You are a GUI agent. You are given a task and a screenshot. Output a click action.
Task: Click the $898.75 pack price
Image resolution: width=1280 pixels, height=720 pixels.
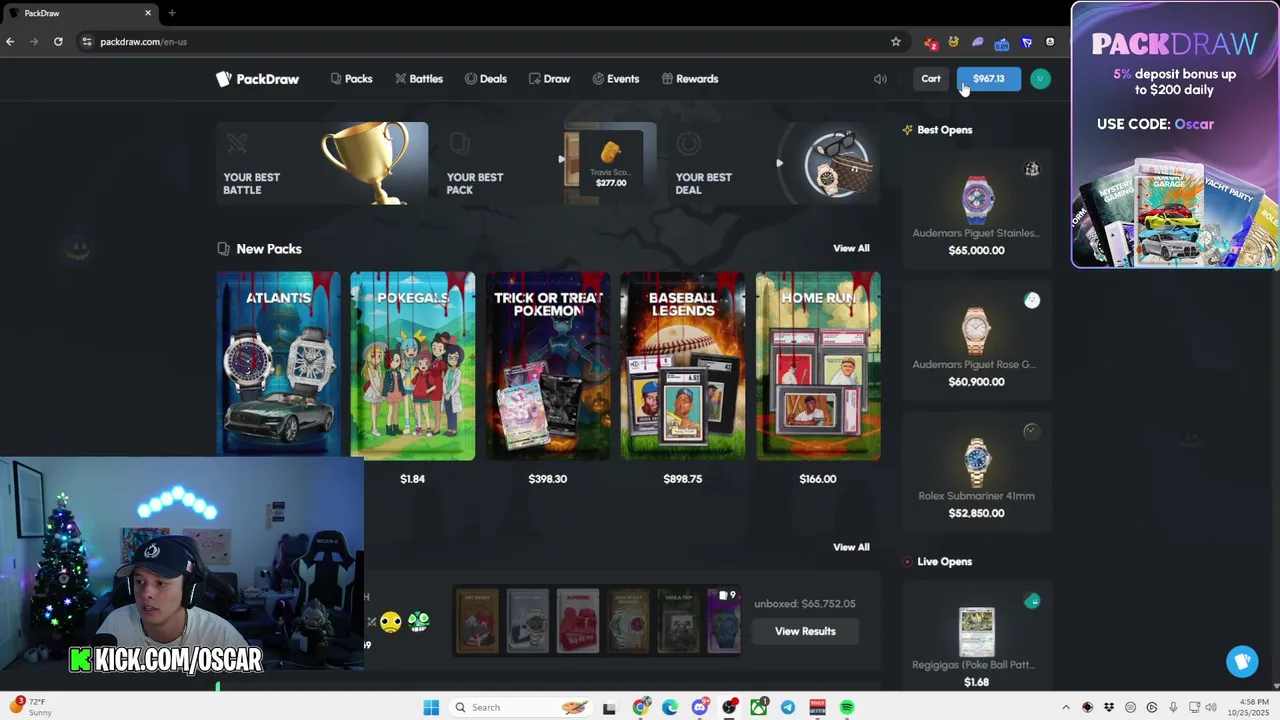tap(683, 479)
